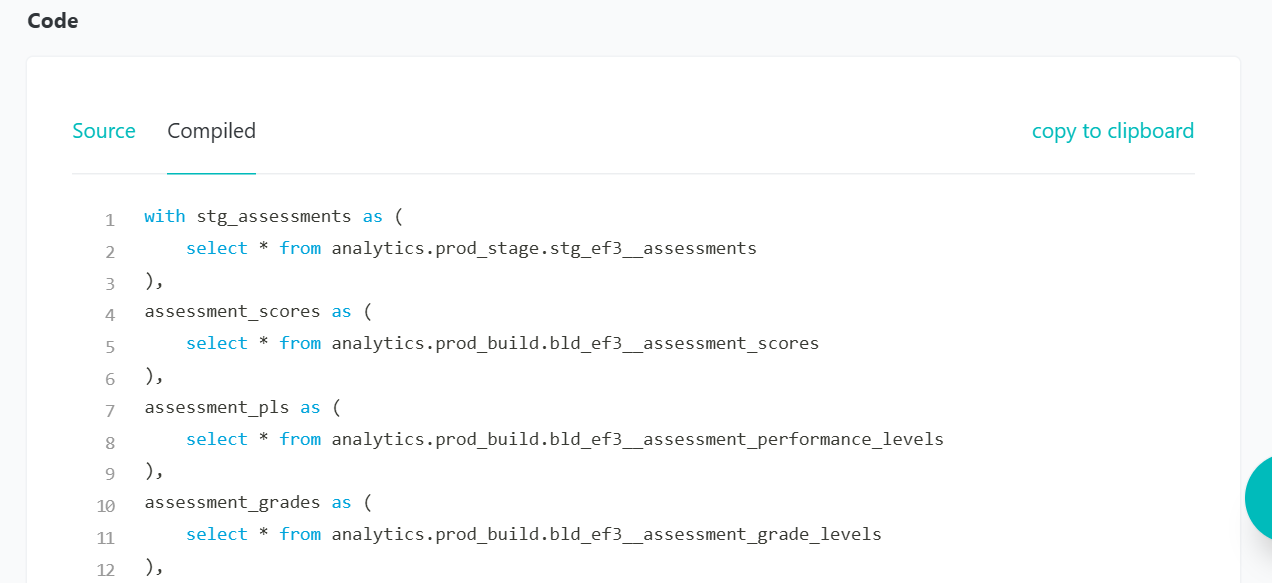
Task: Click line number 1 in the gutter
Action: point(110,218)
